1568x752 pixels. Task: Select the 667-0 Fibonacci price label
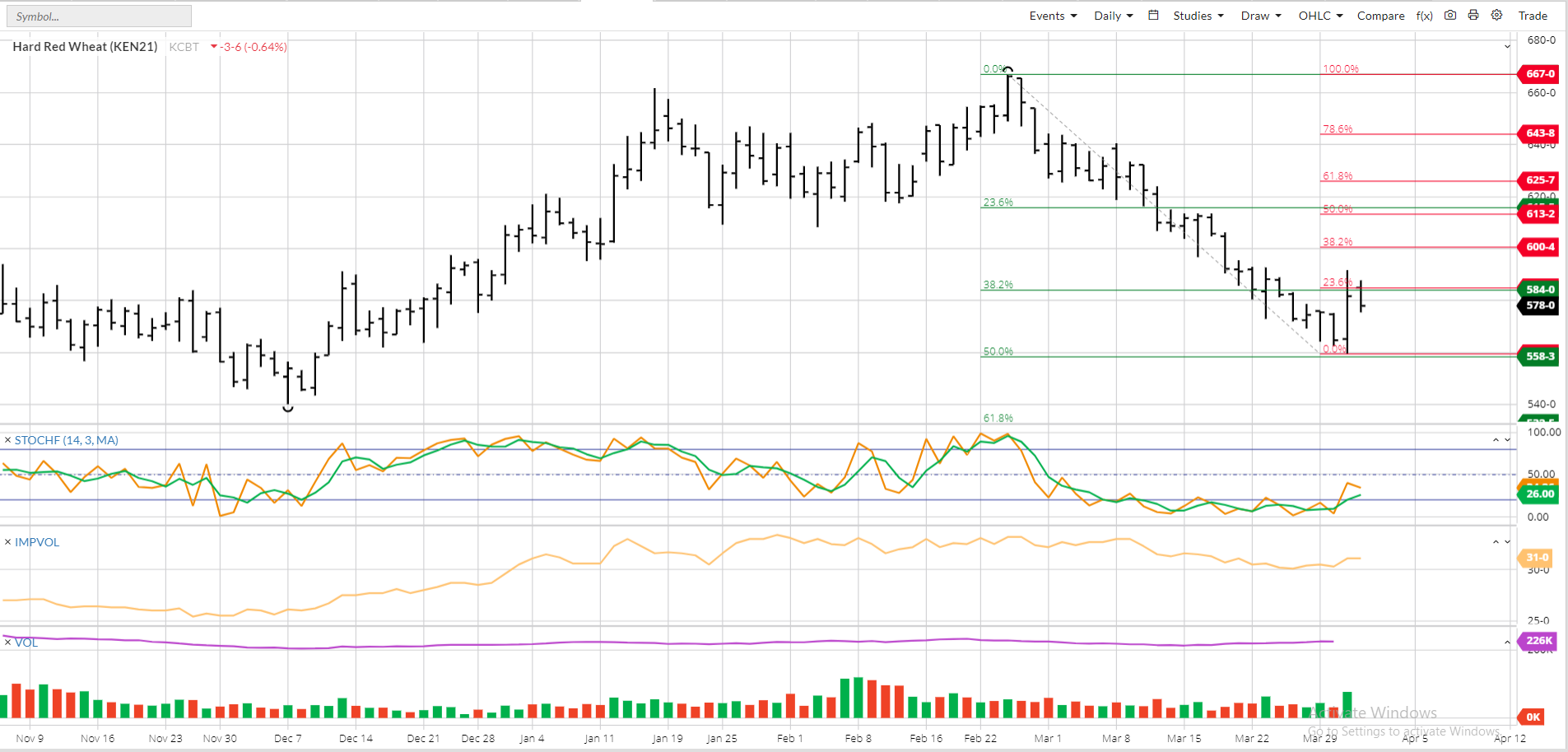pyautogui.click(x=1538, y=73)
